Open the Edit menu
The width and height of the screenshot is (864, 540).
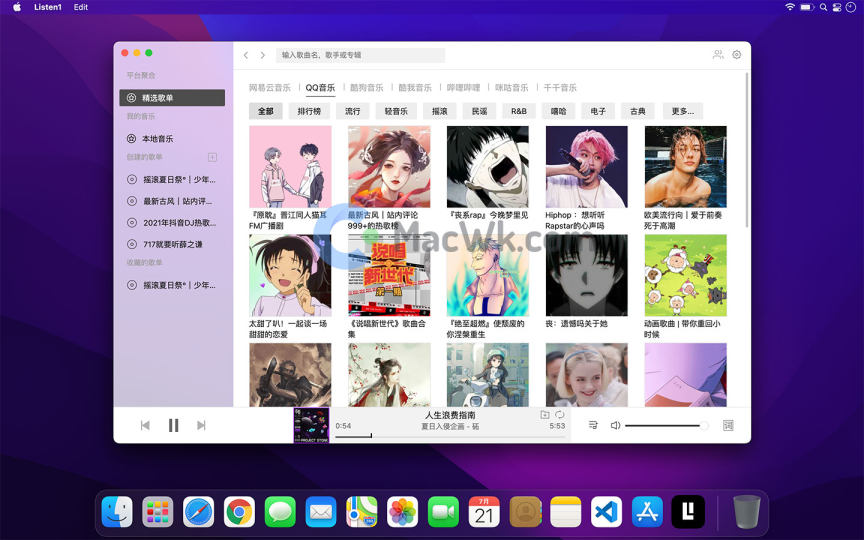[80, 7]
